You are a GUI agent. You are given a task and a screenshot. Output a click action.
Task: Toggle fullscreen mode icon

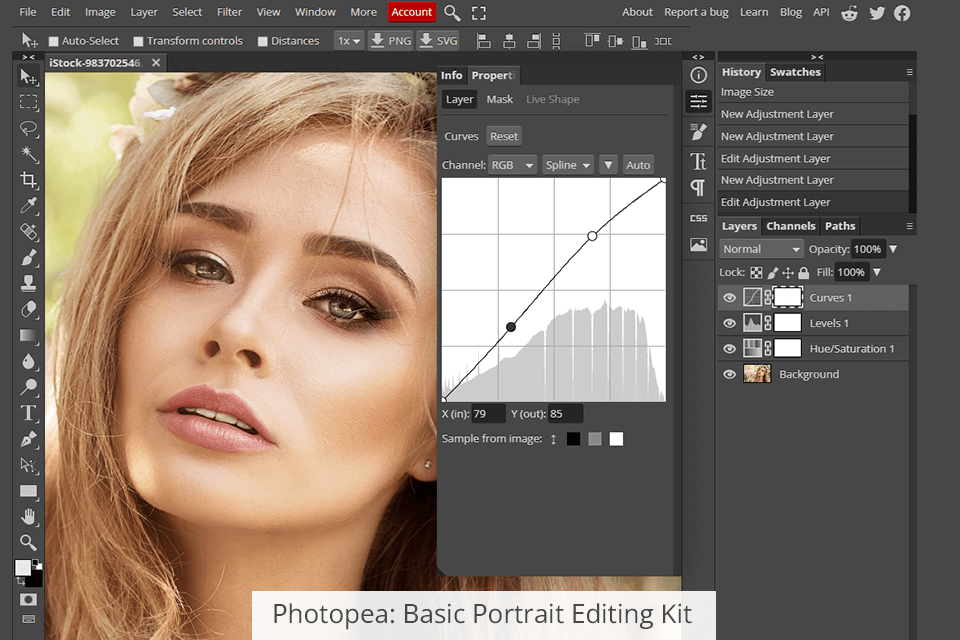pyautogui.click(x=479, y=13)
